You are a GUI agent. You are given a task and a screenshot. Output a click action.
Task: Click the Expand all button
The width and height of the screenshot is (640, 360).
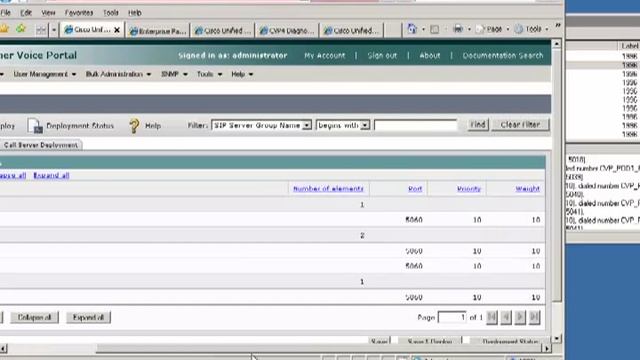coord(88,317)
